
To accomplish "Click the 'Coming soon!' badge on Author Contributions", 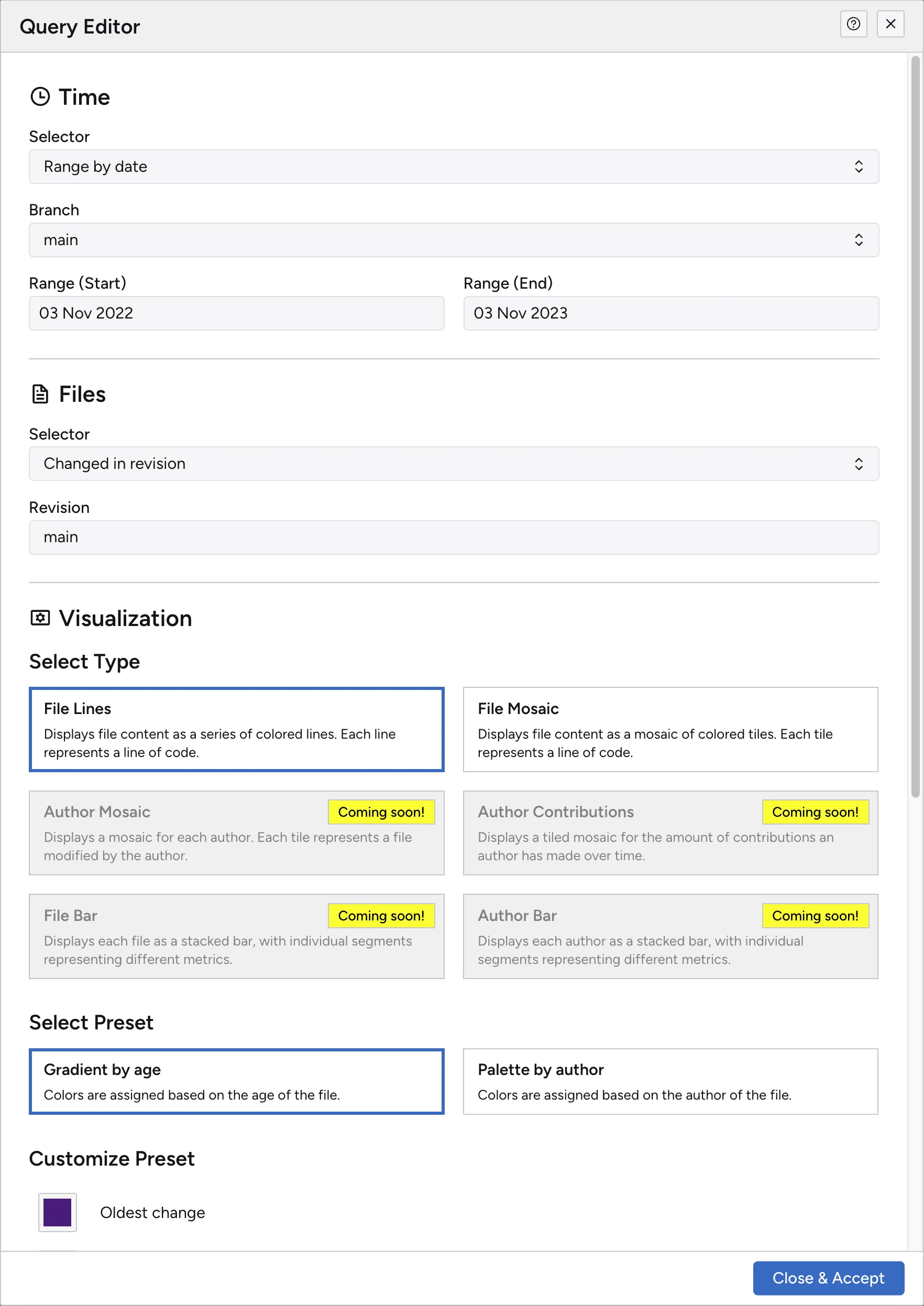I will pyautogui.click(x=816, y=812).
